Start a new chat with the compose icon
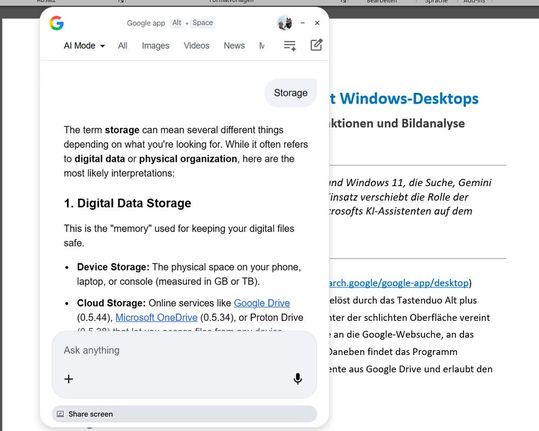Image resolution: width=539 pixels, height=431 pixels. (x=316, y=45)
